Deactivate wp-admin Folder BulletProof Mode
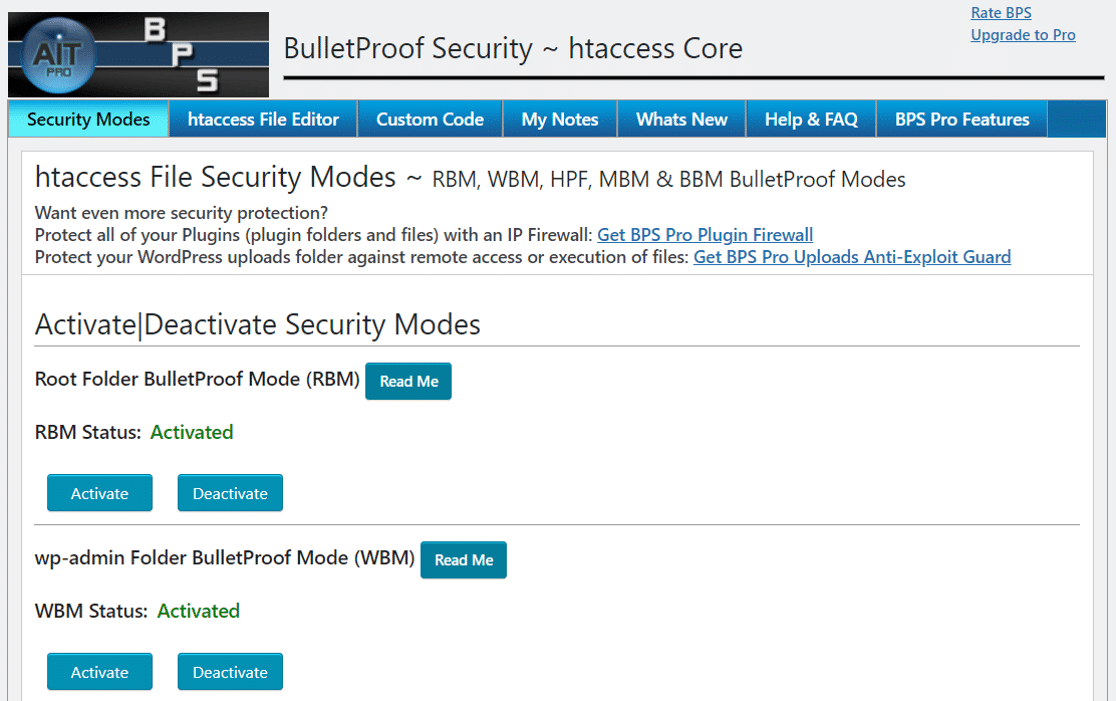1116x701 pixels. pyautogui.click(x=229, y=671)
